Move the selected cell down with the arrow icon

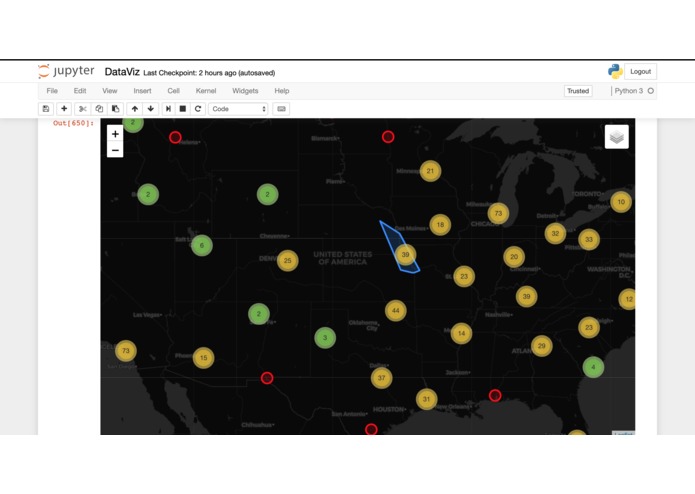(x=151, y=109)
